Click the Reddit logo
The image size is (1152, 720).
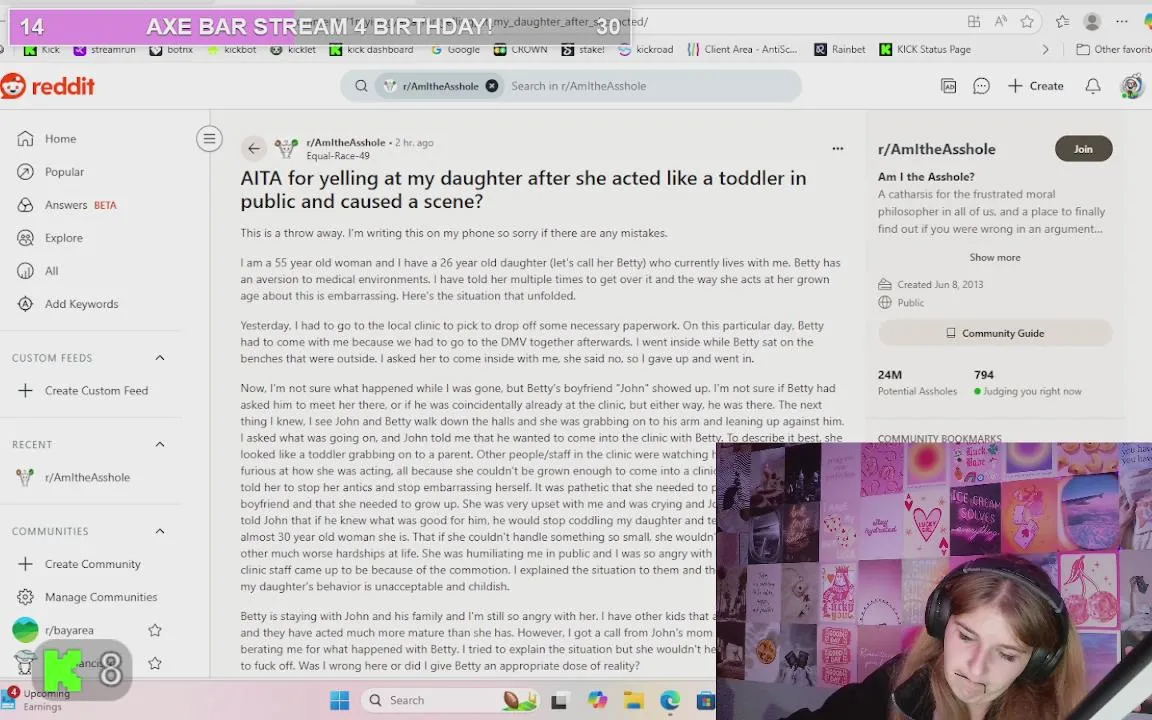coord(48,86)
